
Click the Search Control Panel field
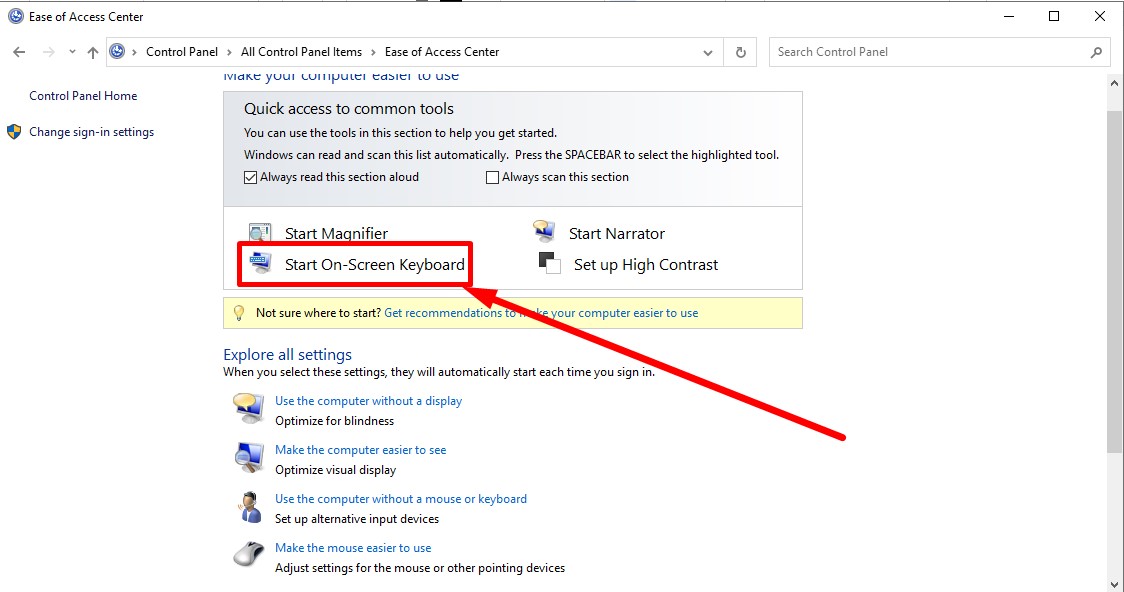click(x=930, y=52)
